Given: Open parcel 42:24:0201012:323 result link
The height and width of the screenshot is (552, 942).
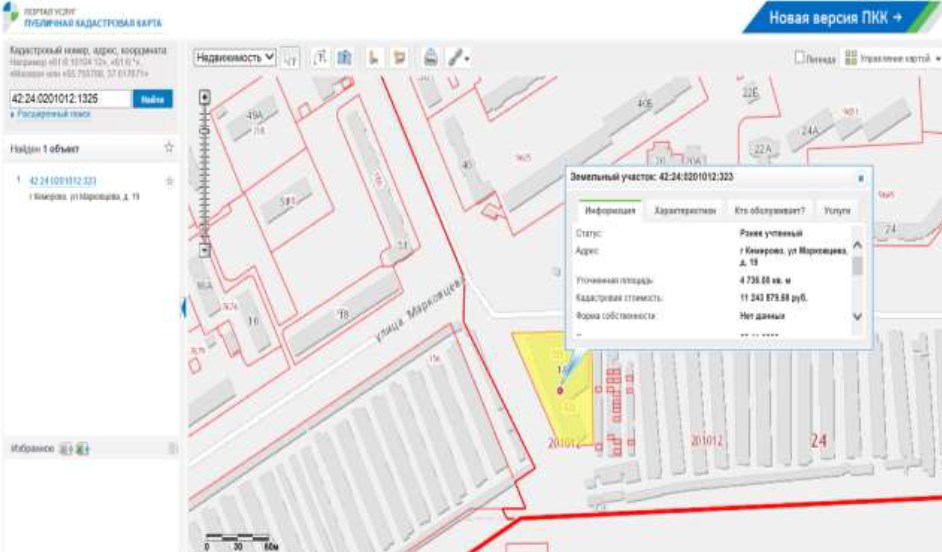Looking at the screenshot, I should click(x=63, y=181).
